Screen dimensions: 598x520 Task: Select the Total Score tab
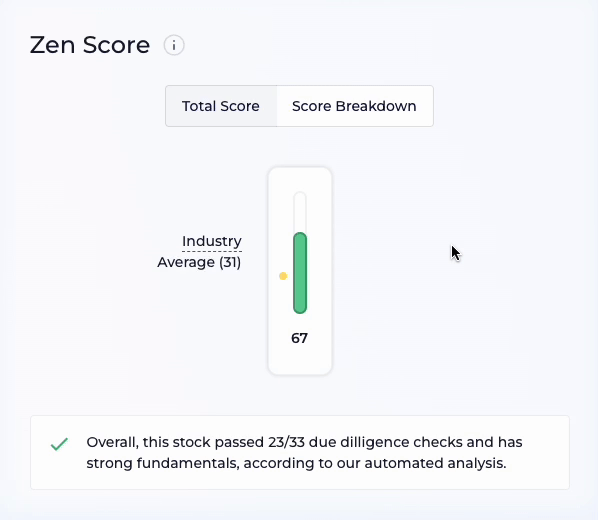(x=221, y=106)
